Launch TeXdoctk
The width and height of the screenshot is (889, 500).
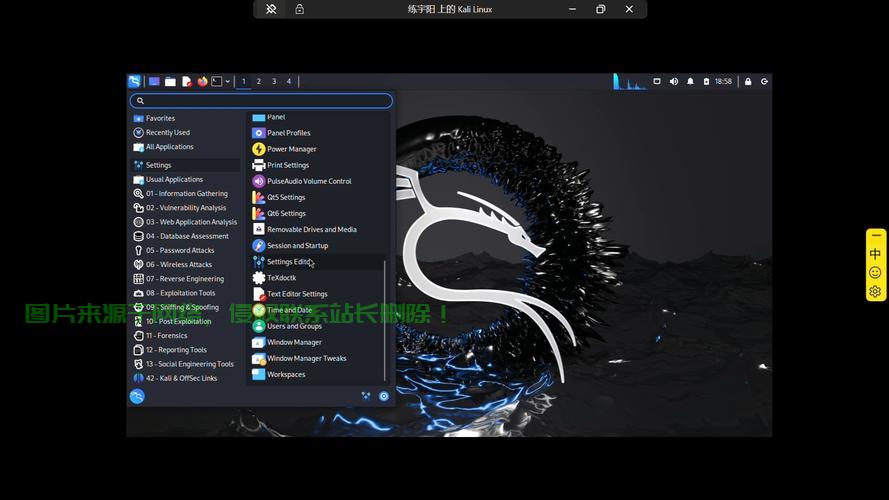coord(316,278)
